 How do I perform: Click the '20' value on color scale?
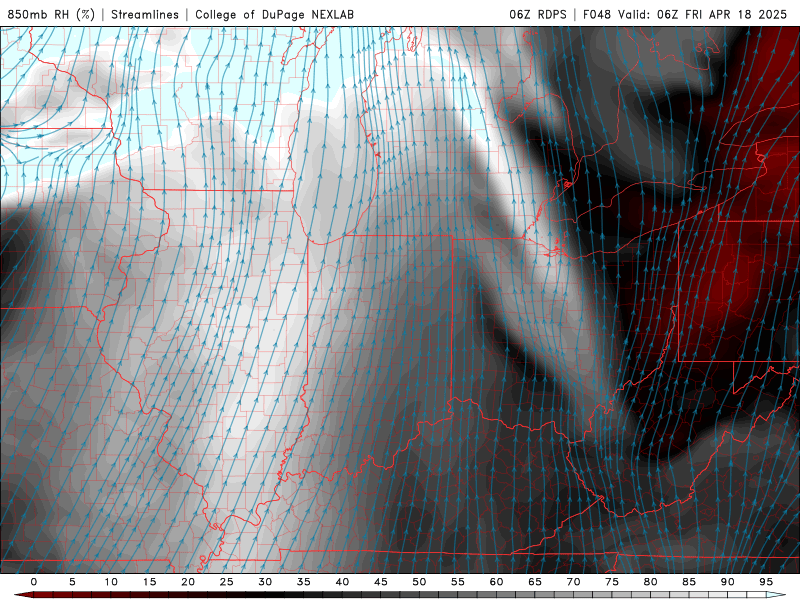[x=188, y=582]
